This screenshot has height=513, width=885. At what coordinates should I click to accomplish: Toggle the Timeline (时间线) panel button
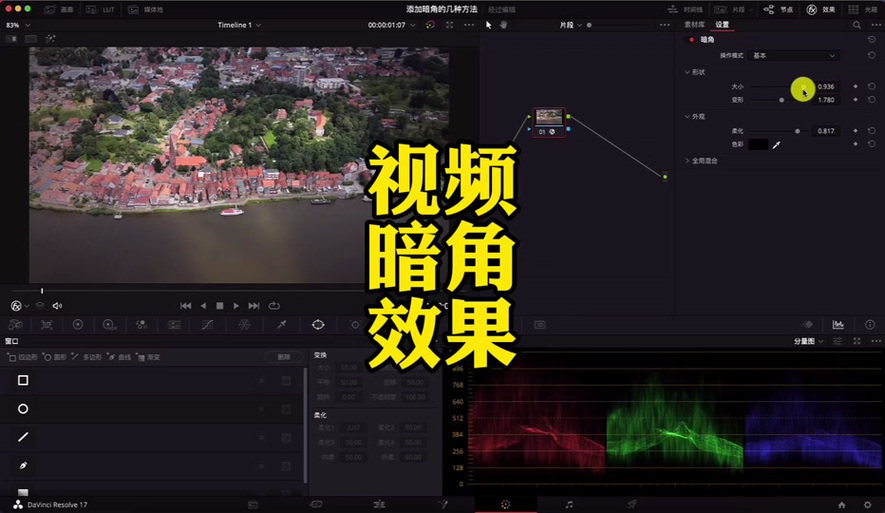[685, 10]
